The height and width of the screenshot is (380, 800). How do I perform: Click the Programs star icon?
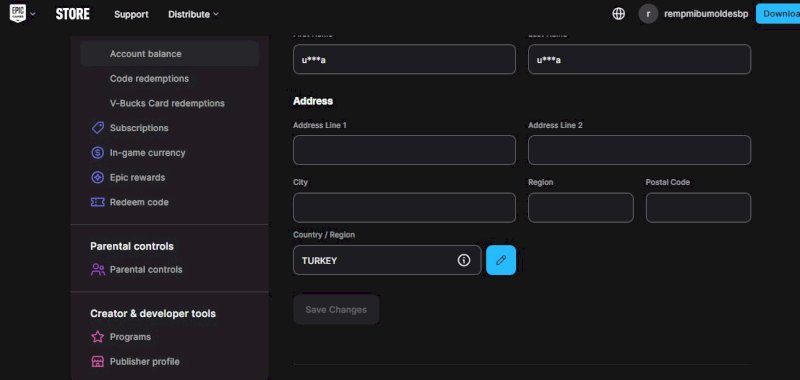click(x=97, y=337)
